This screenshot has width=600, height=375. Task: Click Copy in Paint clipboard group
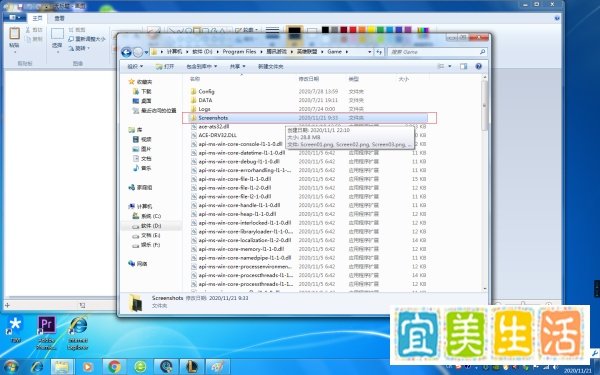tap(34, 39)
